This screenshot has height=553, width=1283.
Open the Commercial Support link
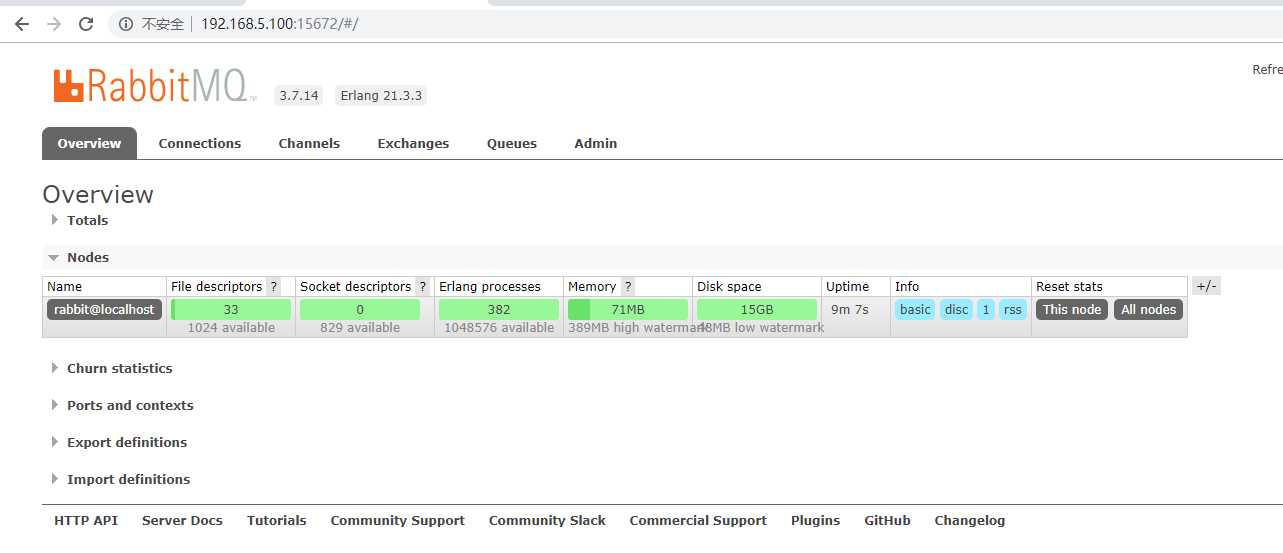[698, 520]
